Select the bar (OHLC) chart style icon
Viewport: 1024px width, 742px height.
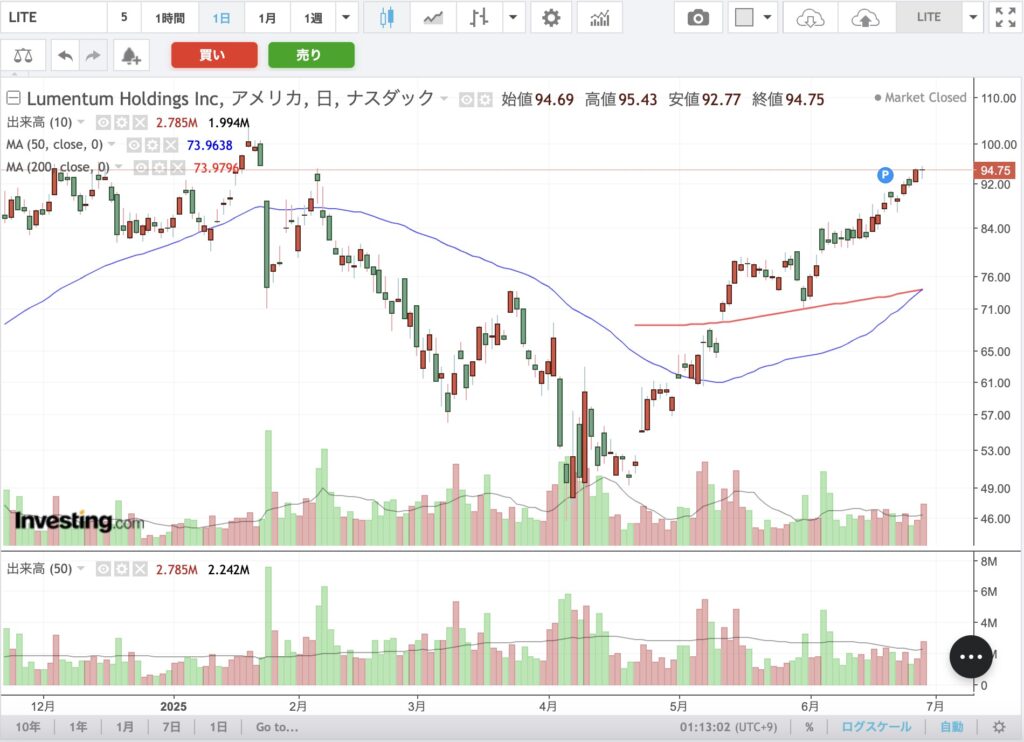[479, 18]
